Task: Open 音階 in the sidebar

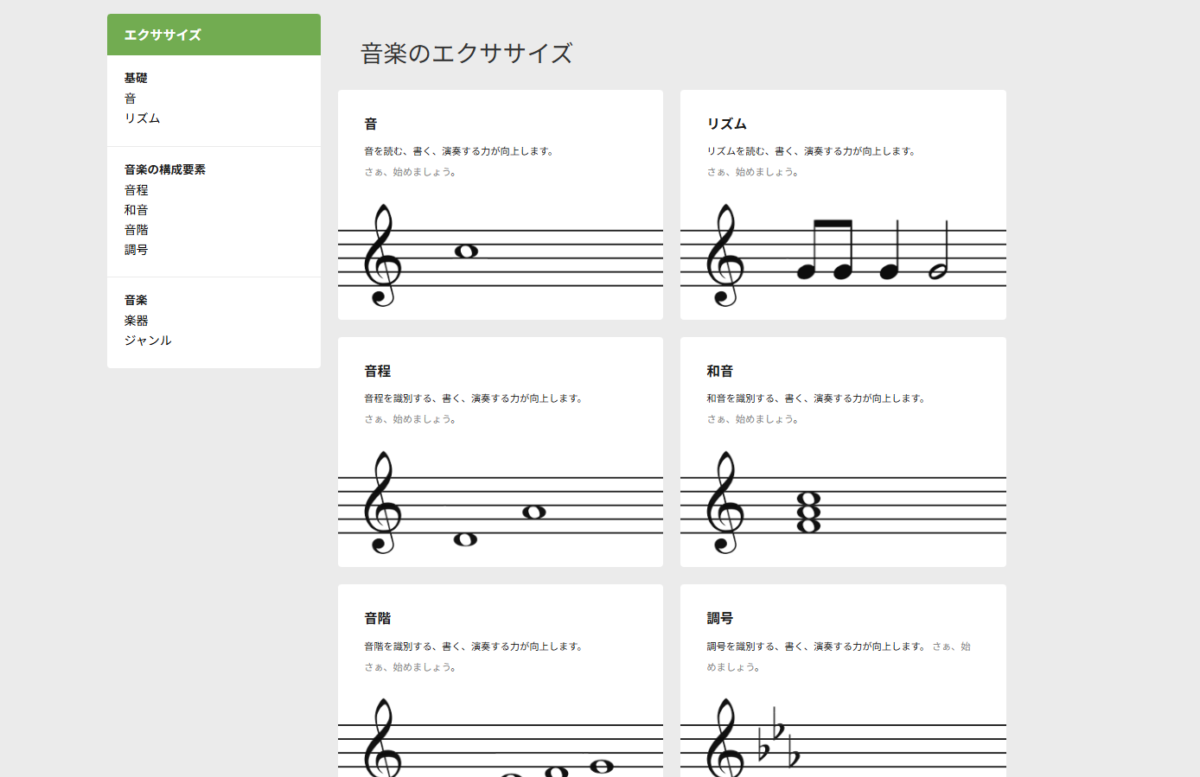Action: point(136,230)
